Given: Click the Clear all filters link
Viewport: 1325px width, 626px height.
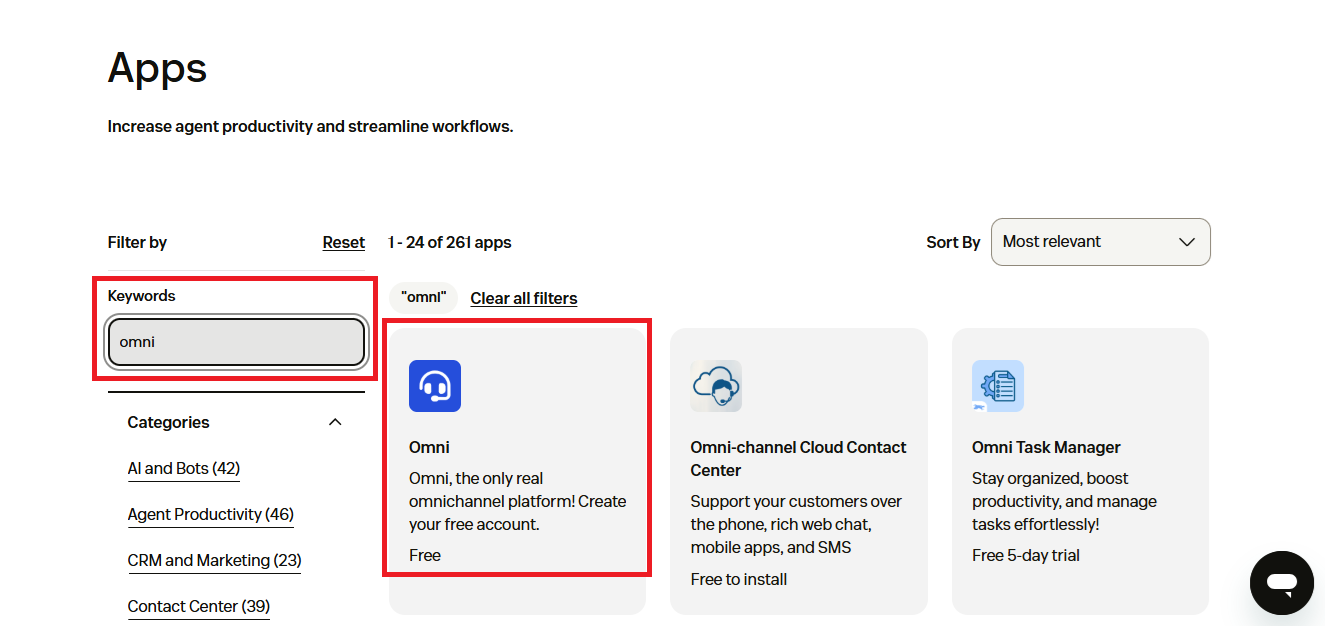Looking at the screenshot, I should [524, 298].
